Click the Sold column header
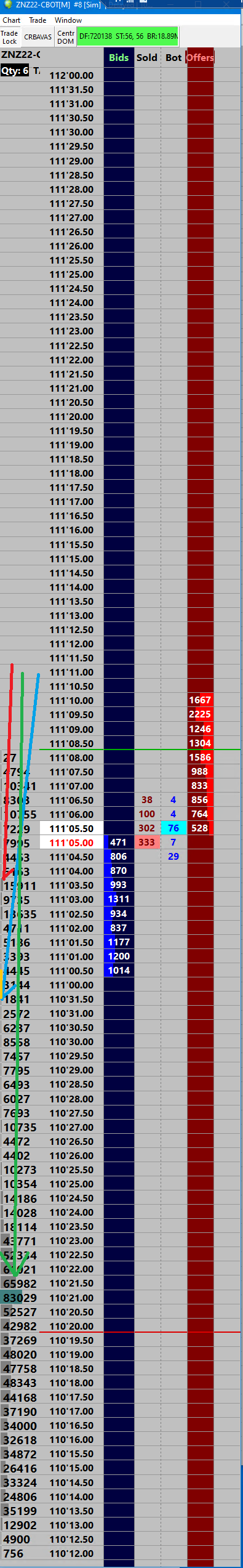243x1568 pixels. click(x=147, y=57)
